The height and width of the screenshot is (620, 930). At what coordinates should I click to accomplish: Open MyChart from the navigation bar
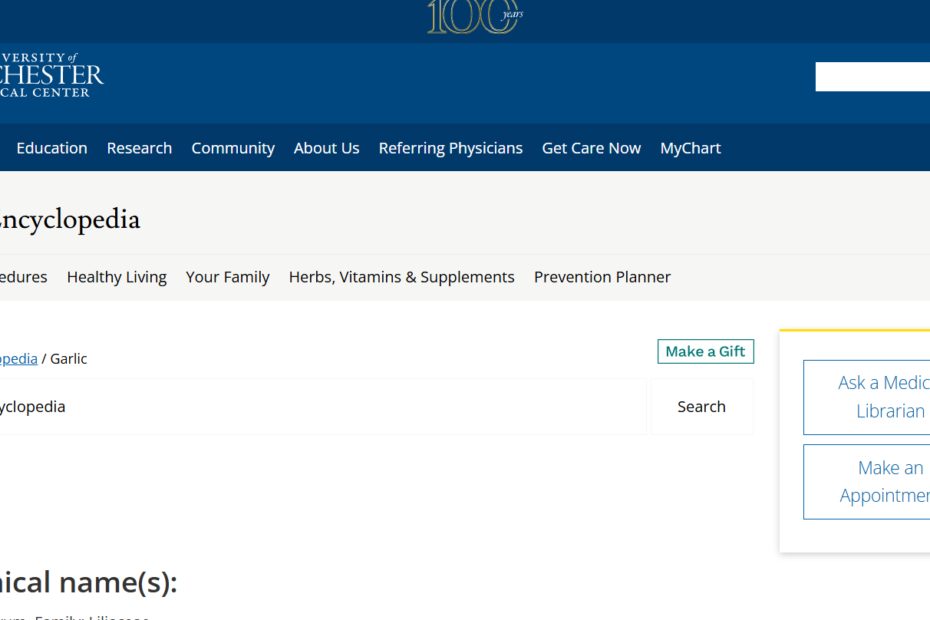click(690, 148)
